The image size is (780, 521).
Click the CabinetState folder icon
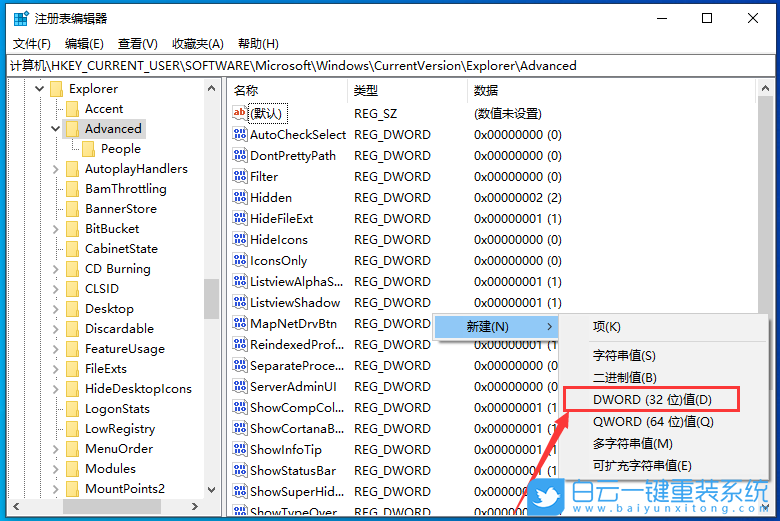(72, 249)
